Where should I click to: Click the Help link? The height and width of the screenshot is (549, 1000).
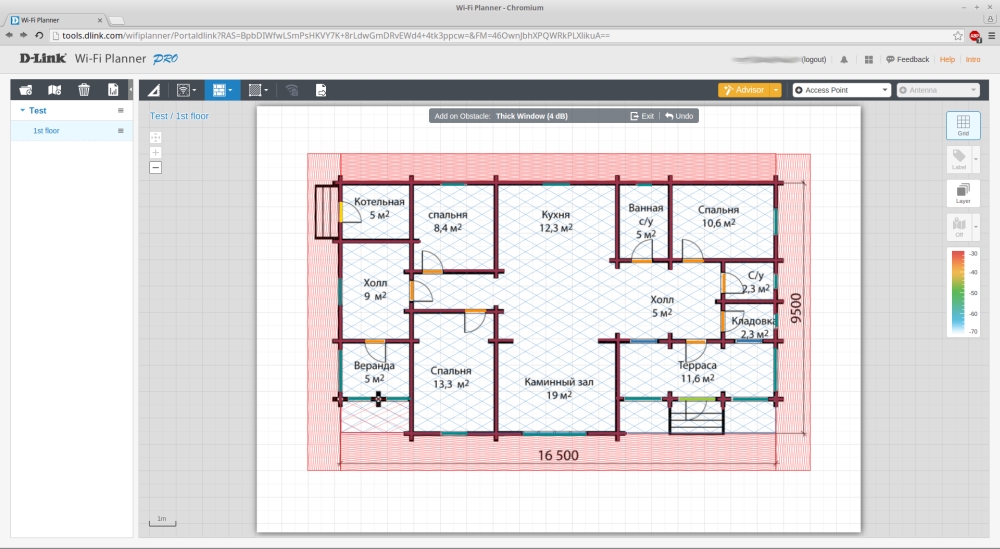point(947,60)
